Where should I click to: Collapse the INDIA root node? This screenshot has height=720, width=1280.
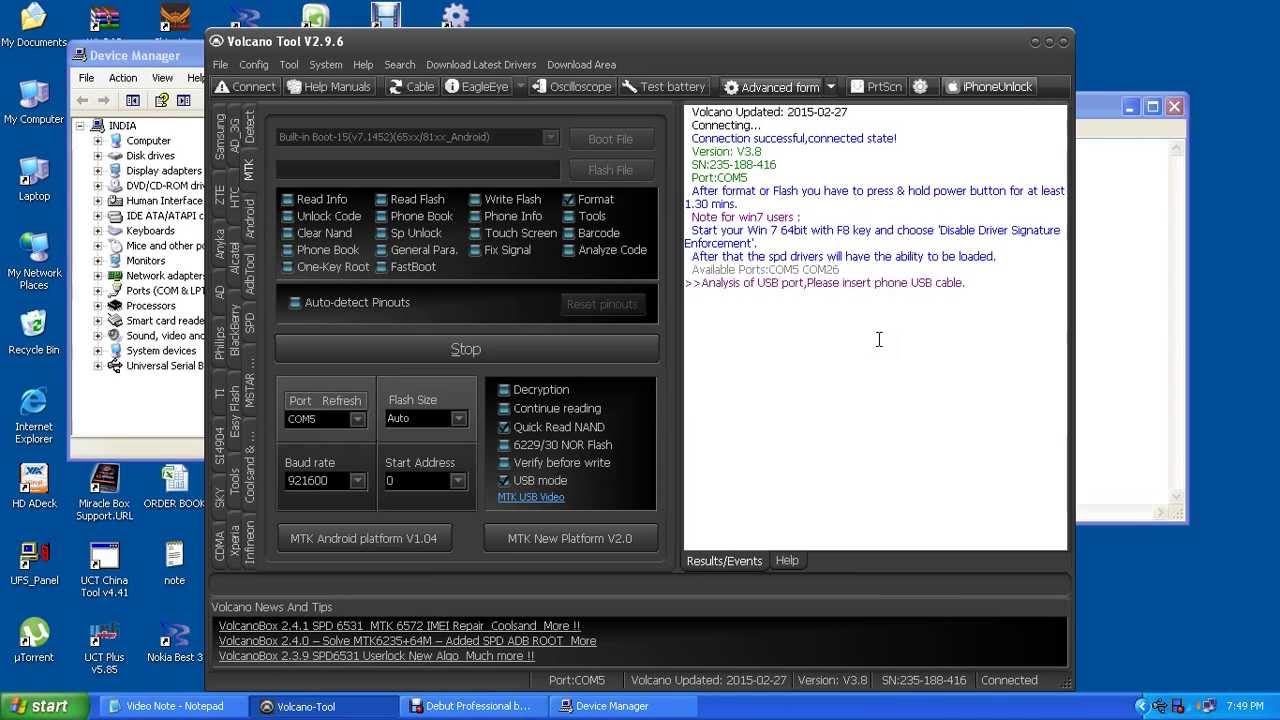[80, 126]
